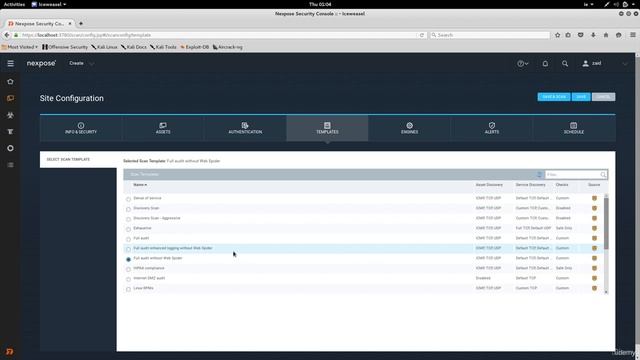Open the Most Visited bookmarks dropdown
The height and width of the screenshot is (360, 640).
(x=20, y=47)
